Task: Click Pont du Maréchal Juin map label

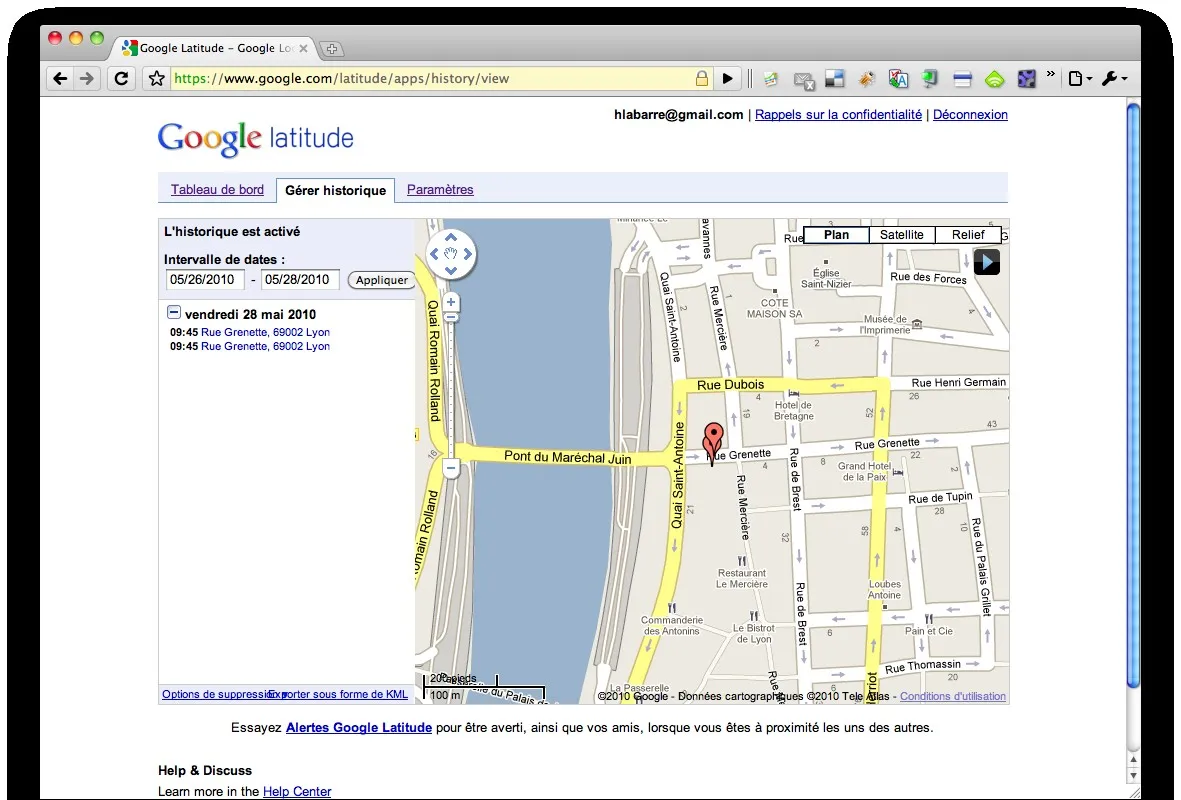Action: coord(567,456)
